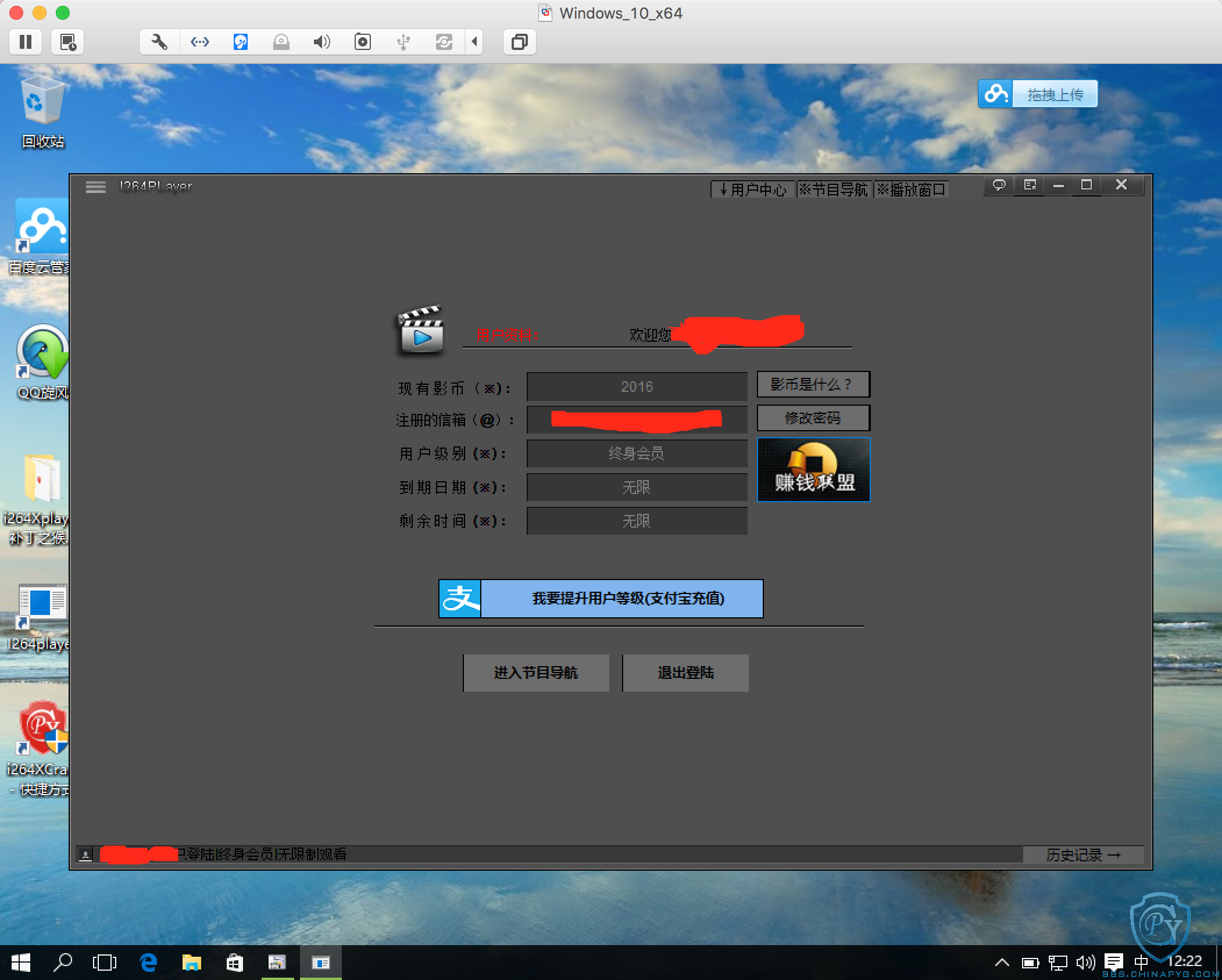Click Alipay recharge upgrade button

point(601,598)
